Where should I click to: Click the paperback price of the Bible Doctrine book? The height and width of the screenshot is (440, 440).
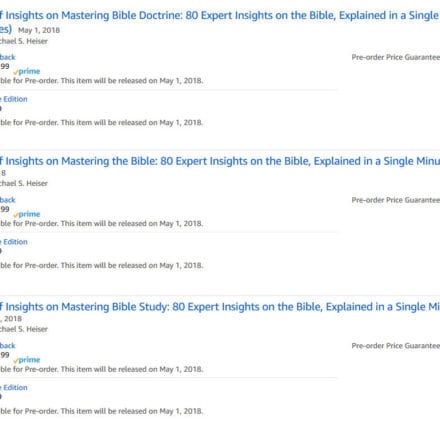click(5, 66)
